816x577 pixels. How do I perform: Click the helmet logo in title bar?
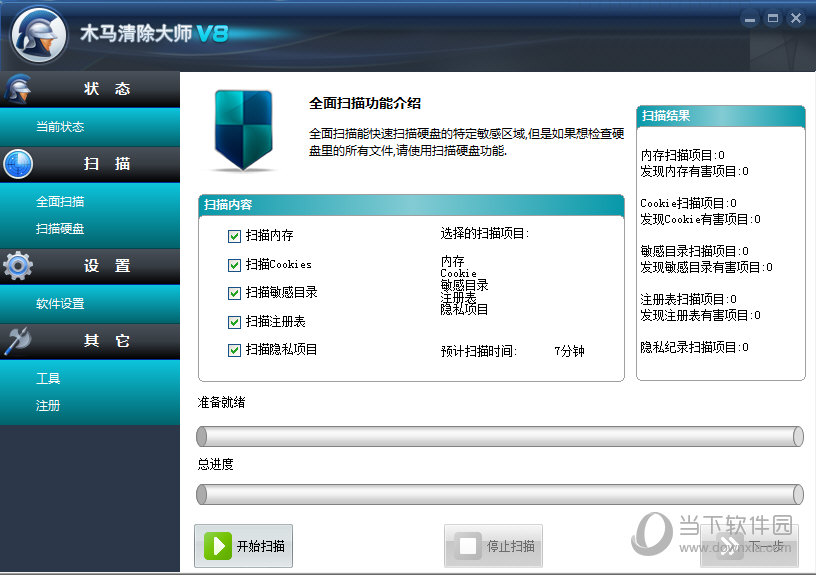point(39,35)
